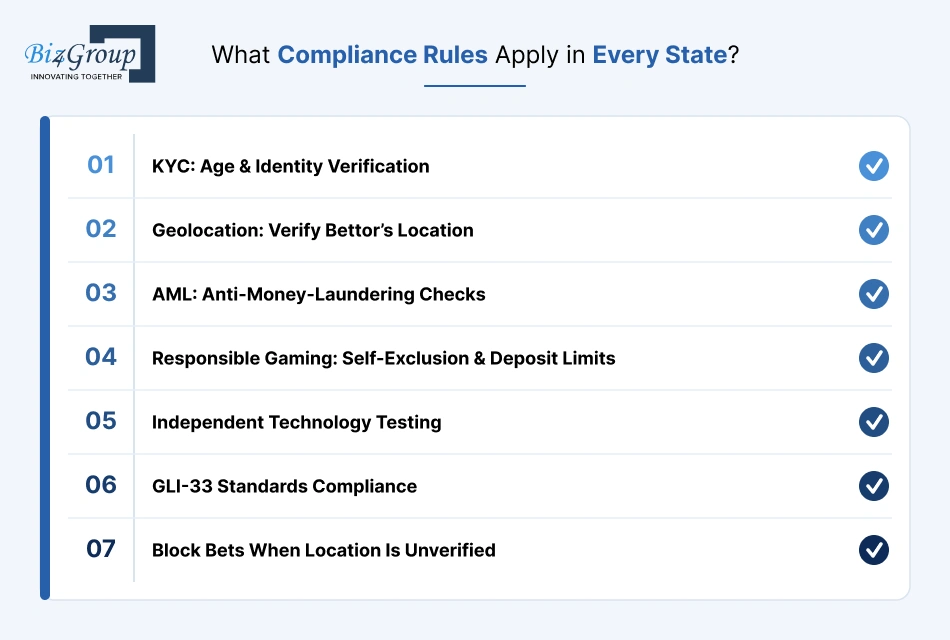The image size is (950, 640).
Task: Click checkmark for Block Bets row
Action: [874, 550]
